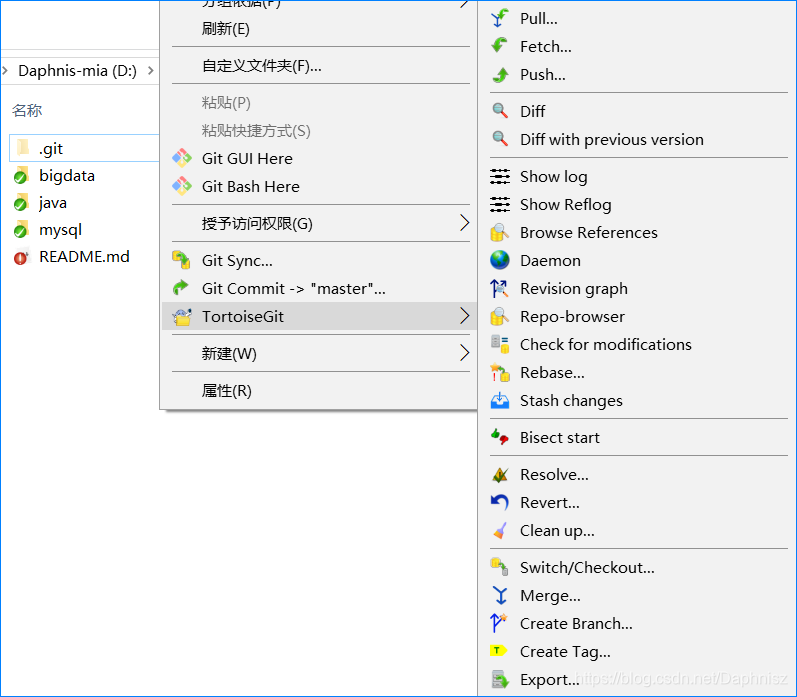Select the Pull... menu entry text
This screenshot has width=797, height=697.
(539, 19)
